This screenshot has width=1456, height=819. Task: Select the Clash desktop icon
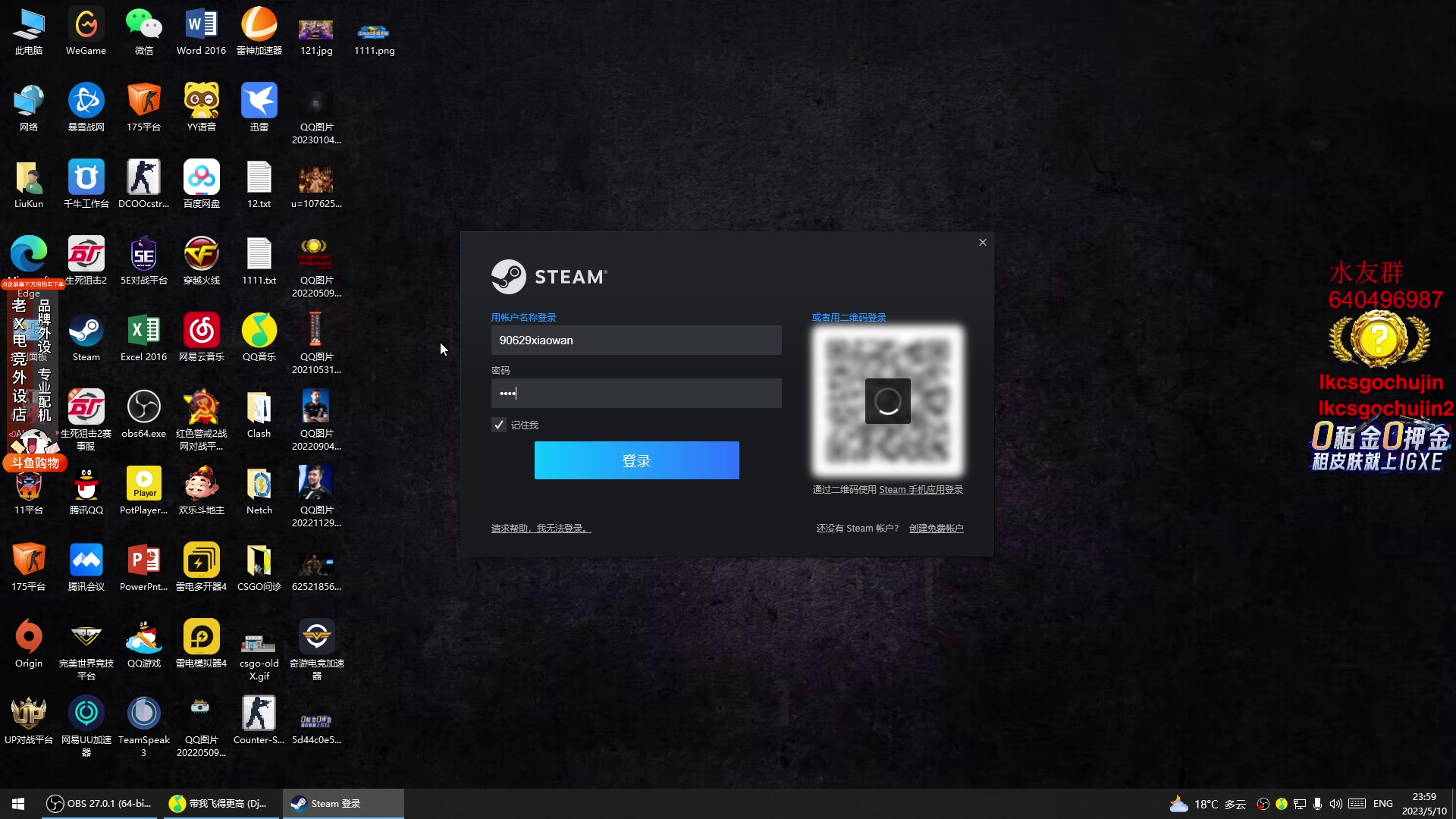click(x=259, y=415)
